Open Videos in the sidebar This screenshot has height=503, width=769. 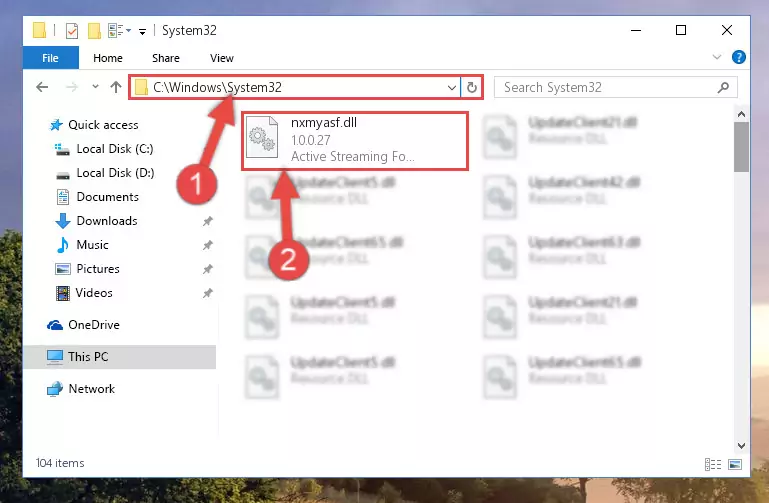coord(94,293)
